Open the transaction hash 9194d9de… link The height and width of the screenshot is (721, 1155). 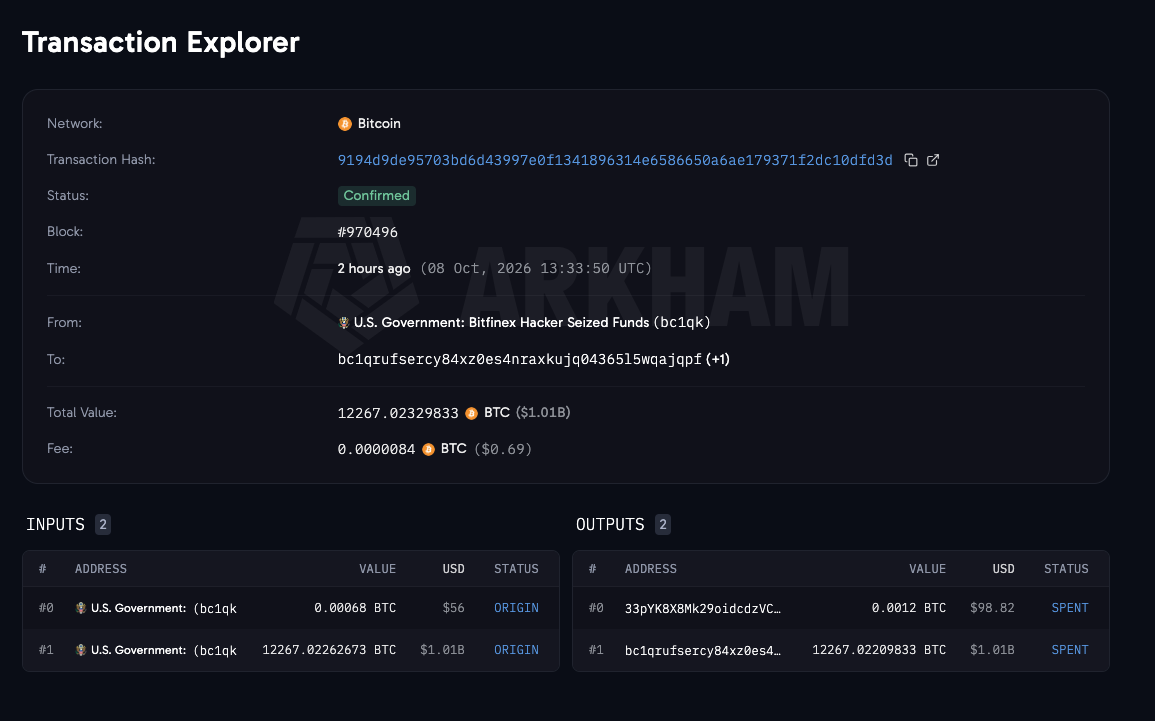615,160
